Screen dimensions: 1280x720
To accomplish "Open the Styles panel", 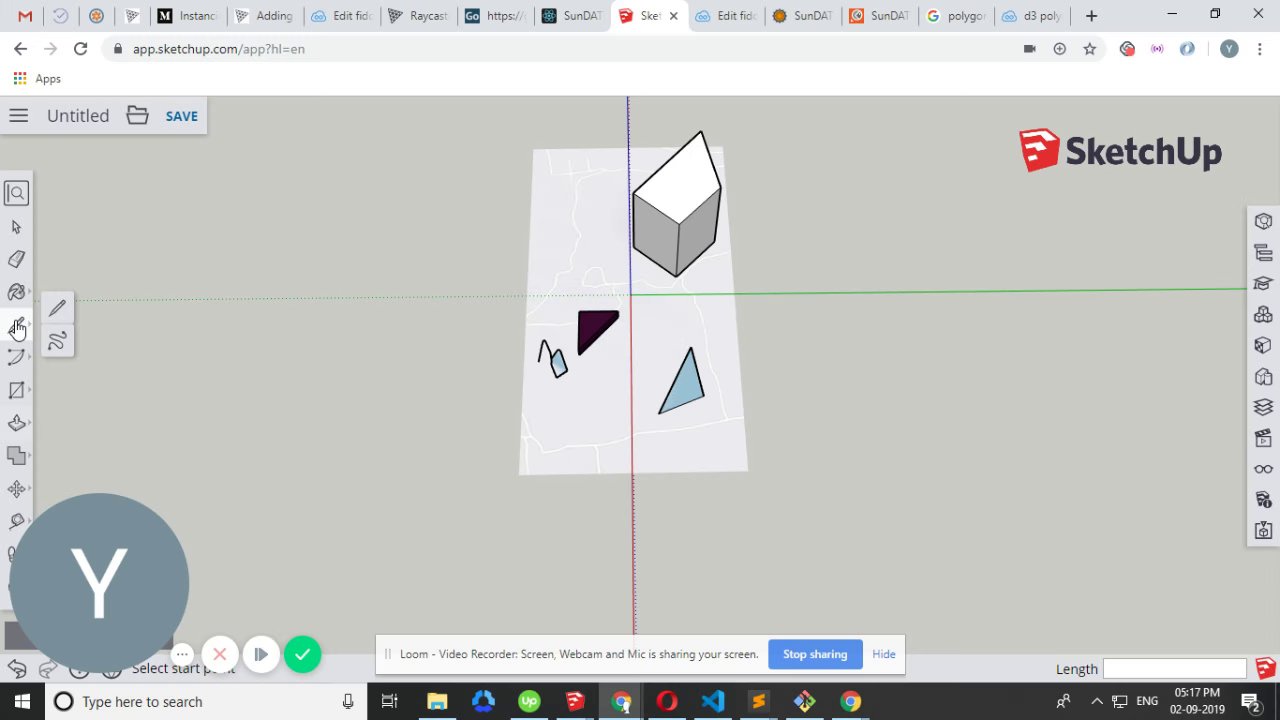I will pos(1263,377).
